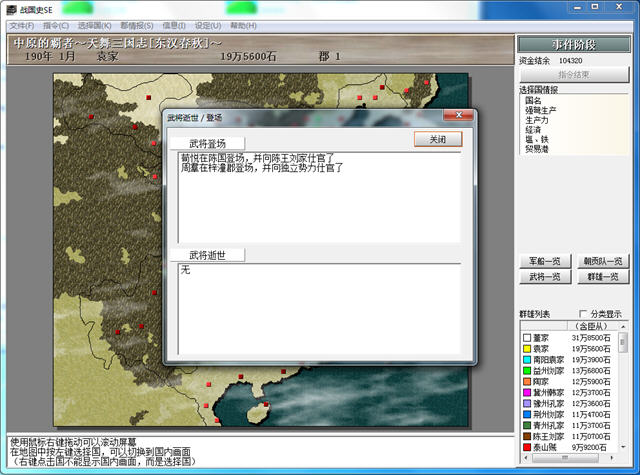Enable the 分类显示 checkbox
Viewport: 640px width, 475px height.
pos(583,314)
